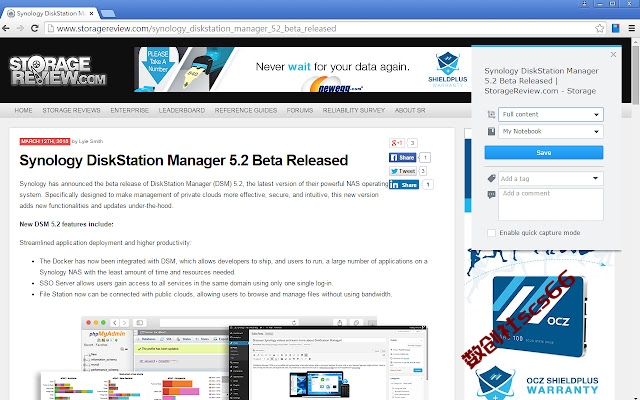Open the HOME menu item

click(23, 110)
